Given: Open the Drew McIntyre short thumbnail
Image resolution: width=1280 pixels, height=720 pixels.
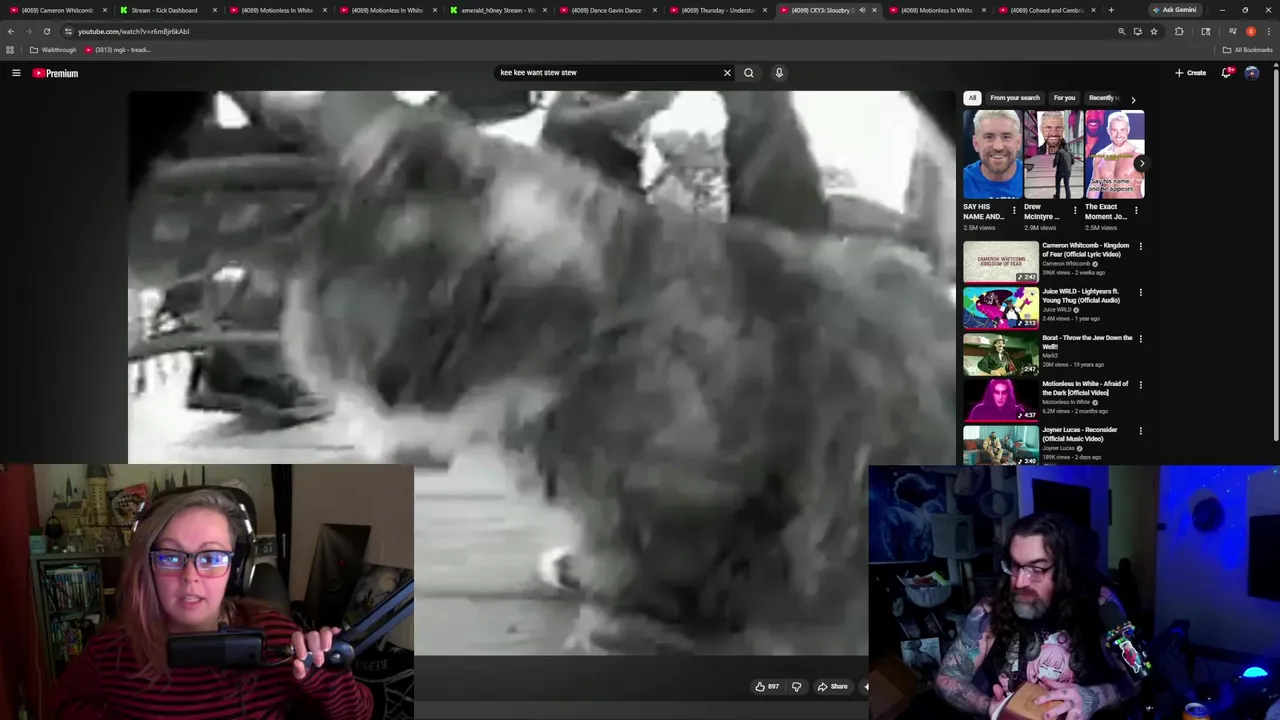Looking at the screenshot, I should (x=1054, y=154).
